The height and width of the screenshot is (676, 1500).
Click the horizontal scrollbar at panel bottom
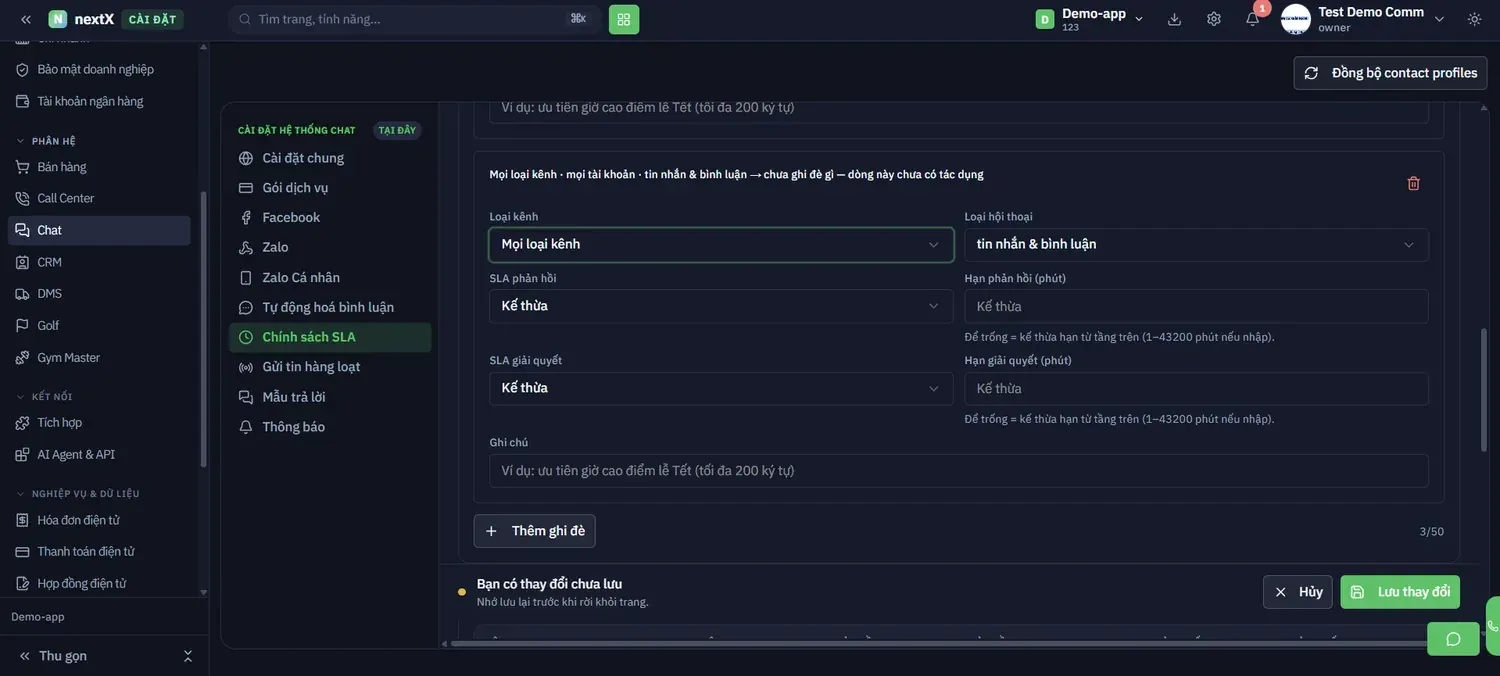point(938,644)
